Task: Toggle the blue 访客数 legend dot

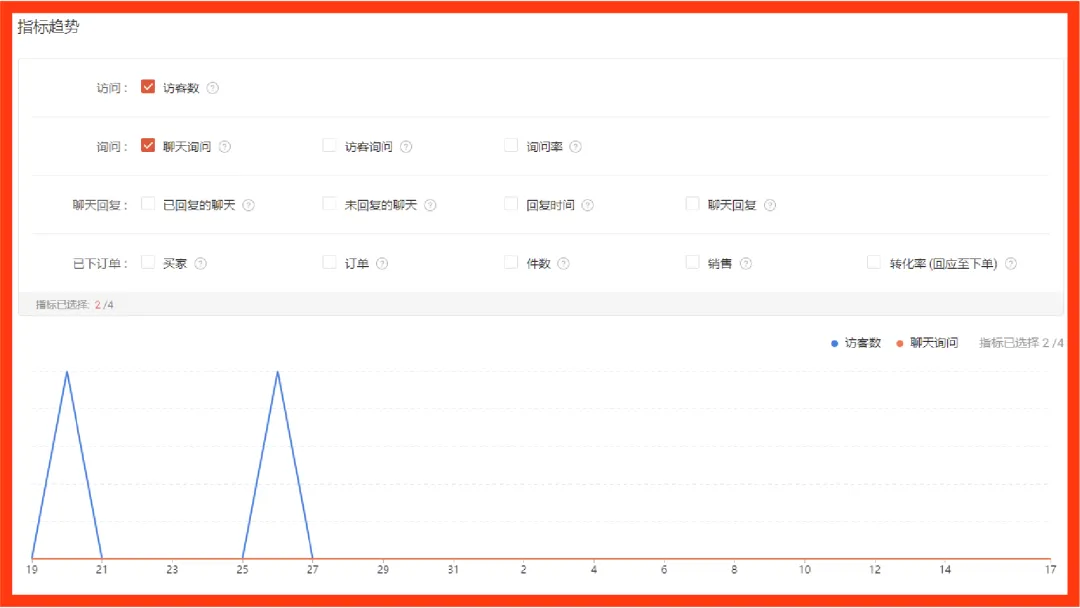Action: click(x=834, y=344)
